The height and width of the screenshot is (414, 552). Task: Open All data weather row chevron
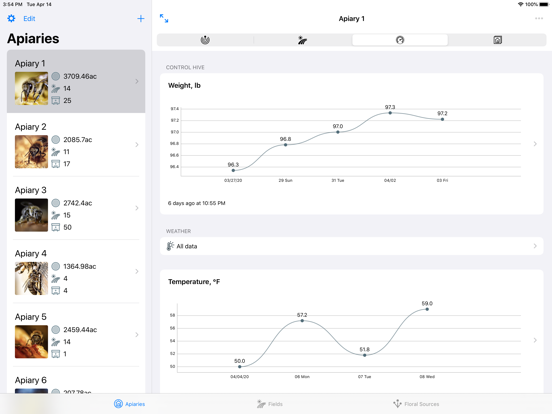coord(535,246)
